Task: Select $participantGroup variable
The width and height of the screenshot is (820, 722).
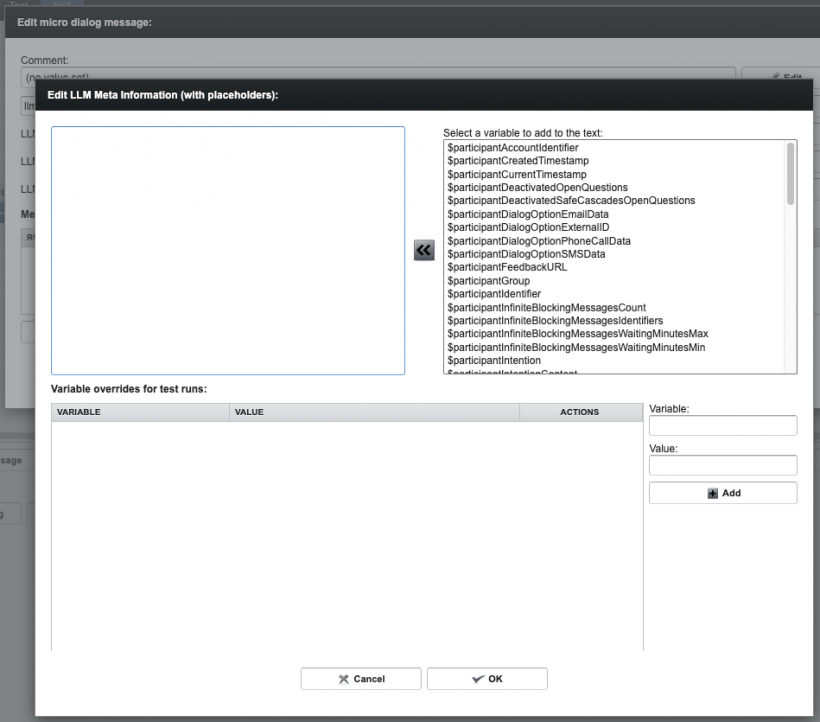Action: click(x=488, y=281)
